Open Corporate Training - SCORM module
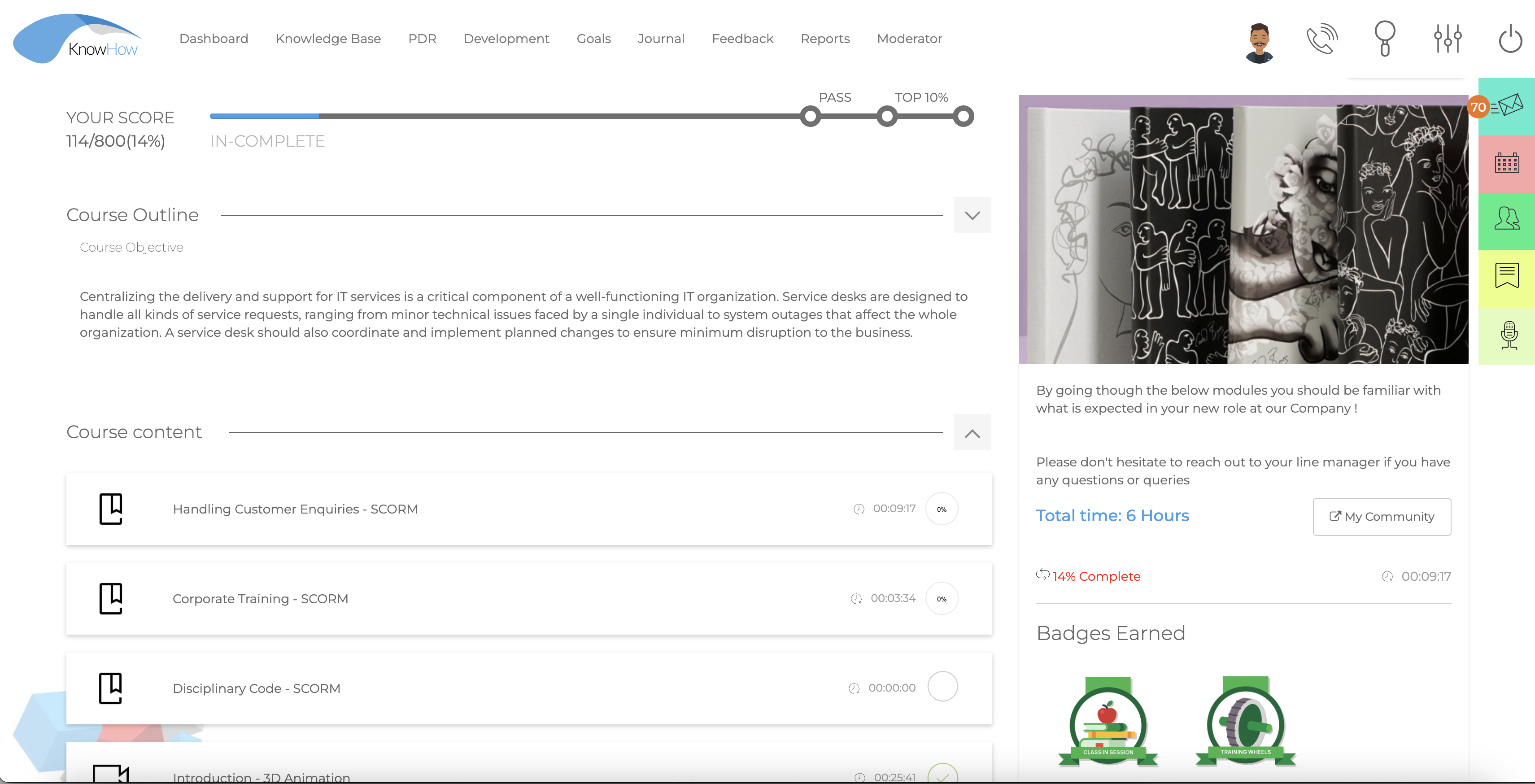Image resolution: width=1535 pixels, height=784 pixels. point(529,599)
